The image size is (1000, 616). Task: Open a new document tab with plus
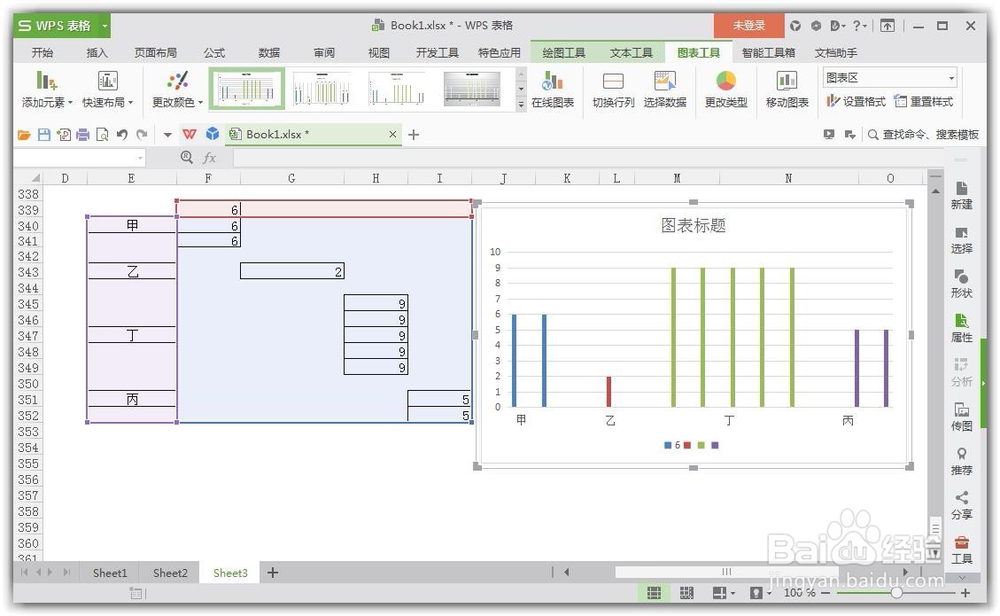413,135
